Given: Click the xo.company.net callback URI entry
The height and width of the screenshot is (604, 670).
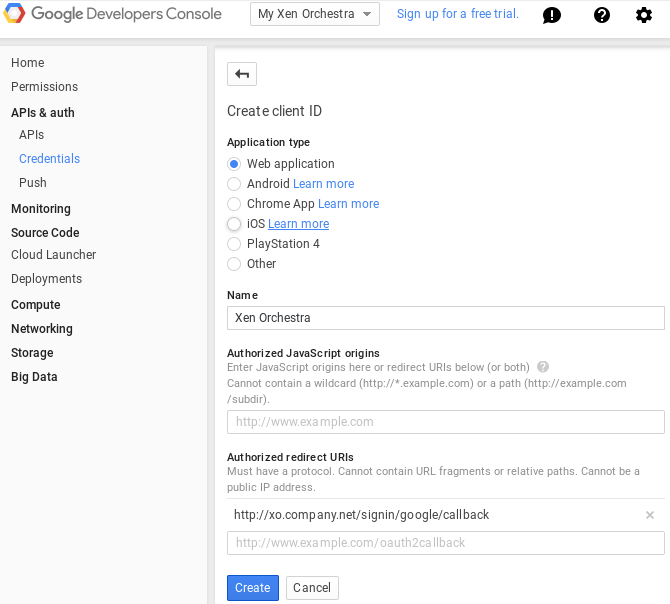Looking at the screenshot, I should (x=361, y=515).
